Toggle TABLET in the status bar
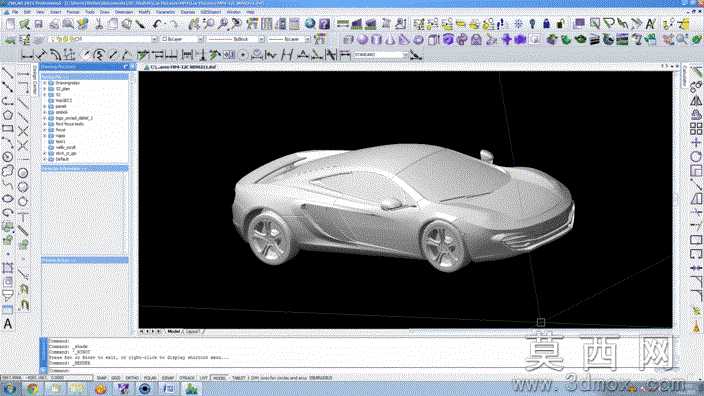Image resolution: width=704 pixels, height=396 pixels. point(238,378)
